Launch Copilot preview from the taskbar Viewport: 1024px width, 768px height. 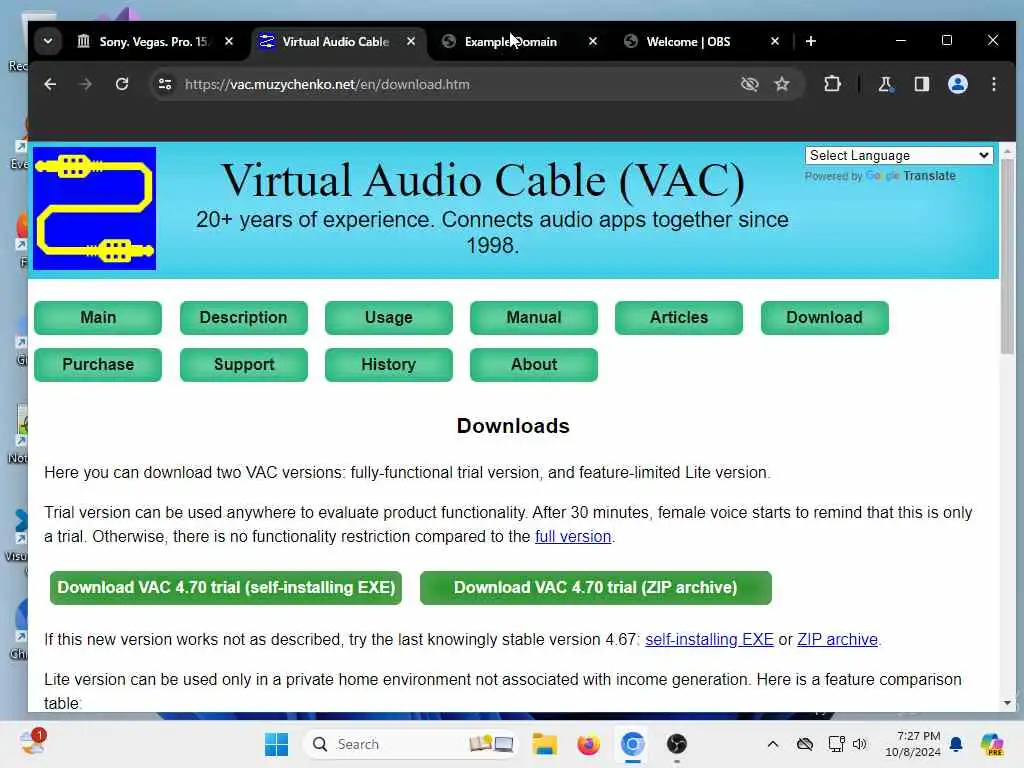click(992, 744)
